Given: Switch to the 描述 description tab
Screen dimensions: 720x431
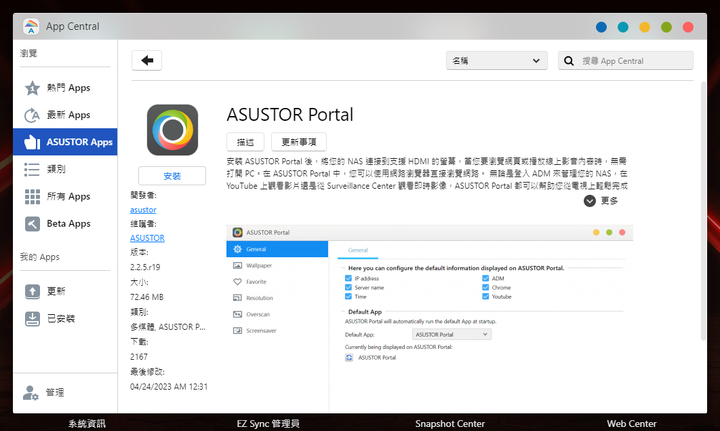Looking at the screenshot, I should click(x=245, y=142).
